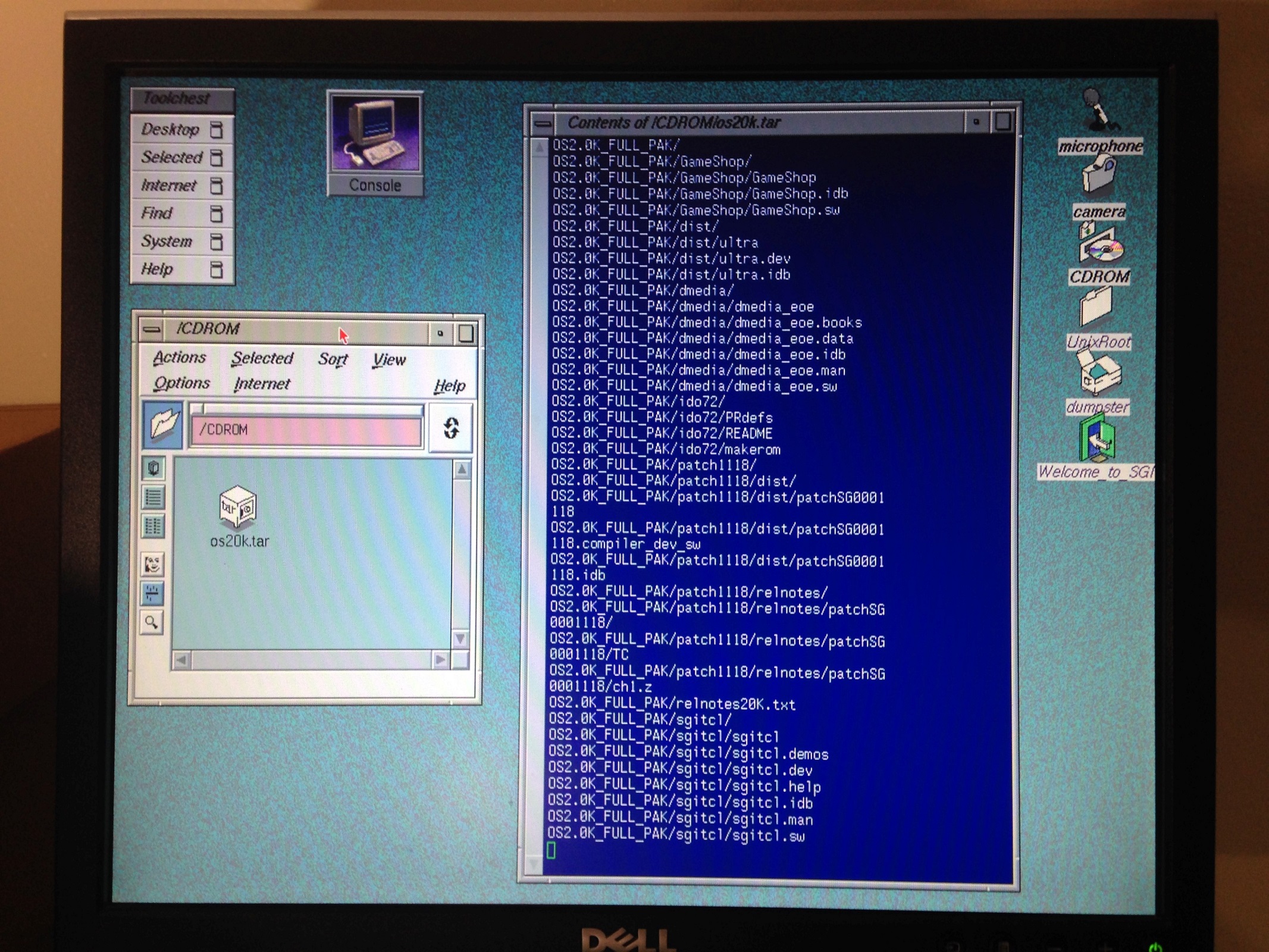This screenshot has height=952, width=1269.
Task: Click the 'Contents of /CDROM/os20k.tar' title bar
Action: point(759,123)
